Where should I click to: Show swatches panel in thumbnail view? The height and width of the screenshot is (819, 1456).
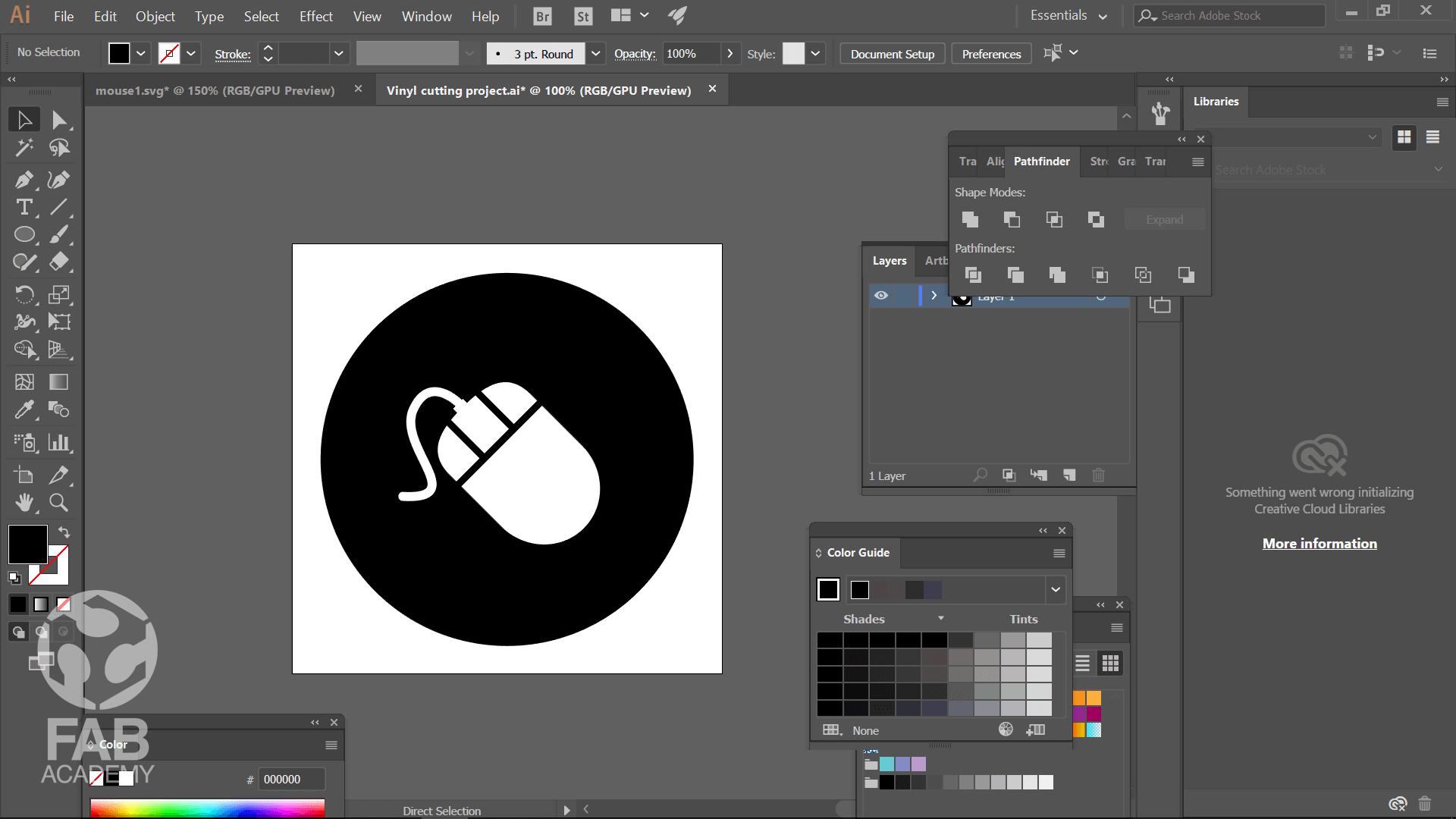1111,664
